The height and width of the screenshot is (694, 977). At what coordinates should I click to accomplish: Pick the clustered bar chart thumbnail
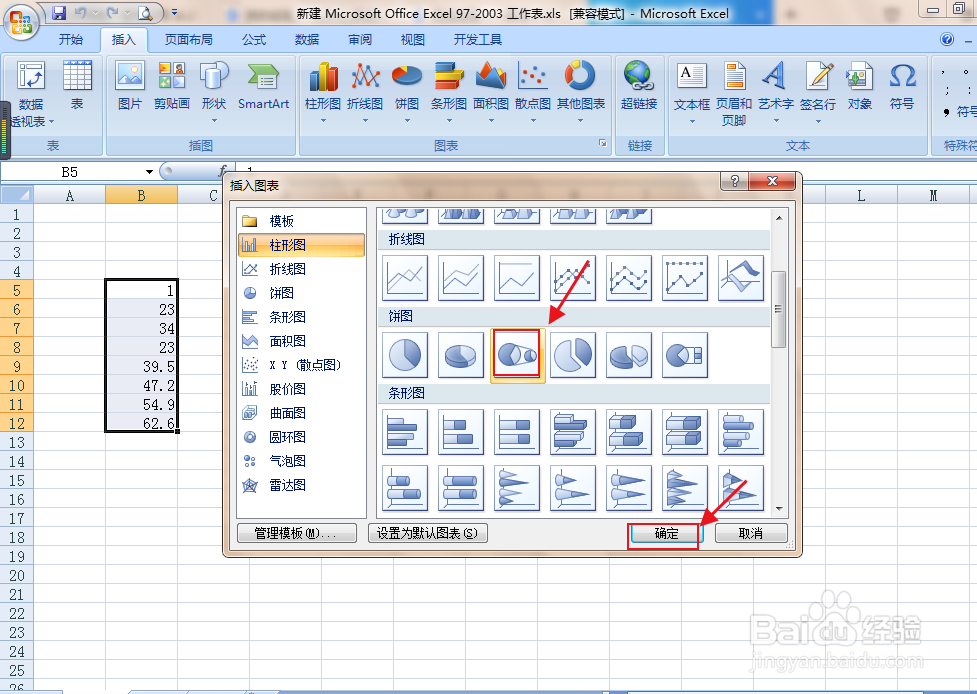(x=405, y=432)
